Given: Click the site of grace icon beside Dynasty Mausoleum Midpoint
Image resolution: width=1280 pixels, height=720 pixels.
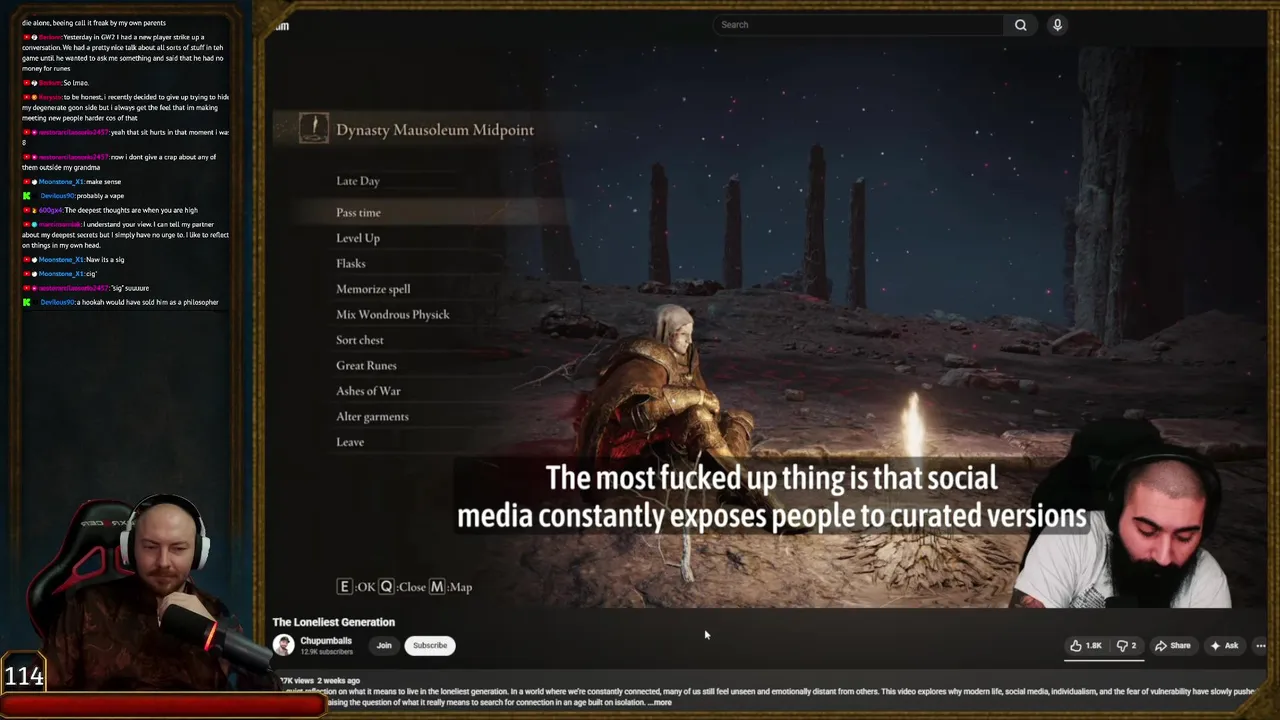Looking at the screenshot, I should (313, 128).
